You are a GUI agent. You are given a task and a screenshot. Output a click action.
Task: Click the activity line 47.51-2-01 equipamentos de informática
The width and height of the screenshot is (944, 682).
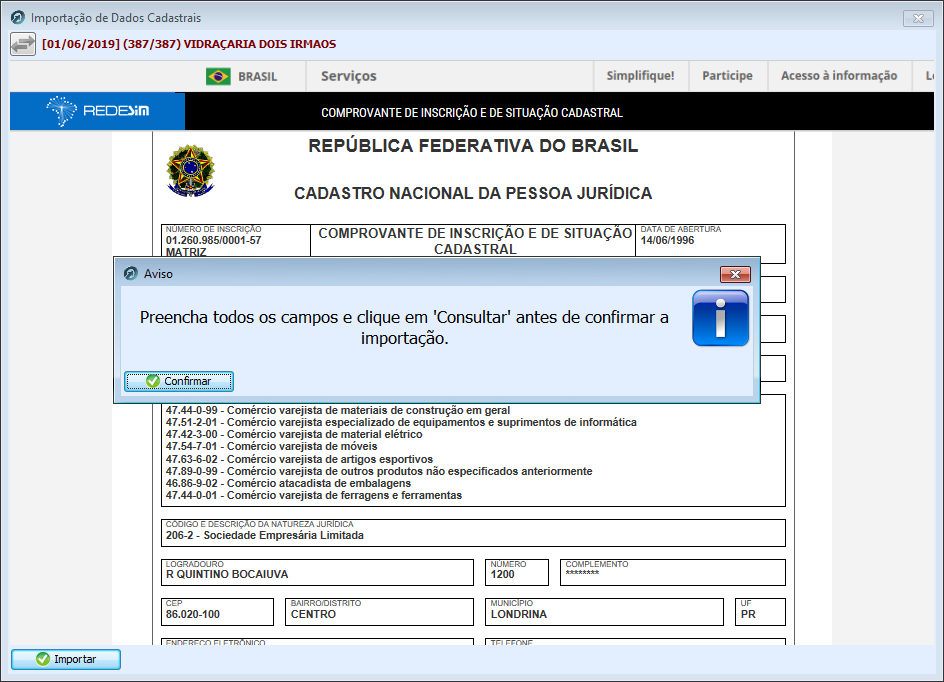(401, 423)
